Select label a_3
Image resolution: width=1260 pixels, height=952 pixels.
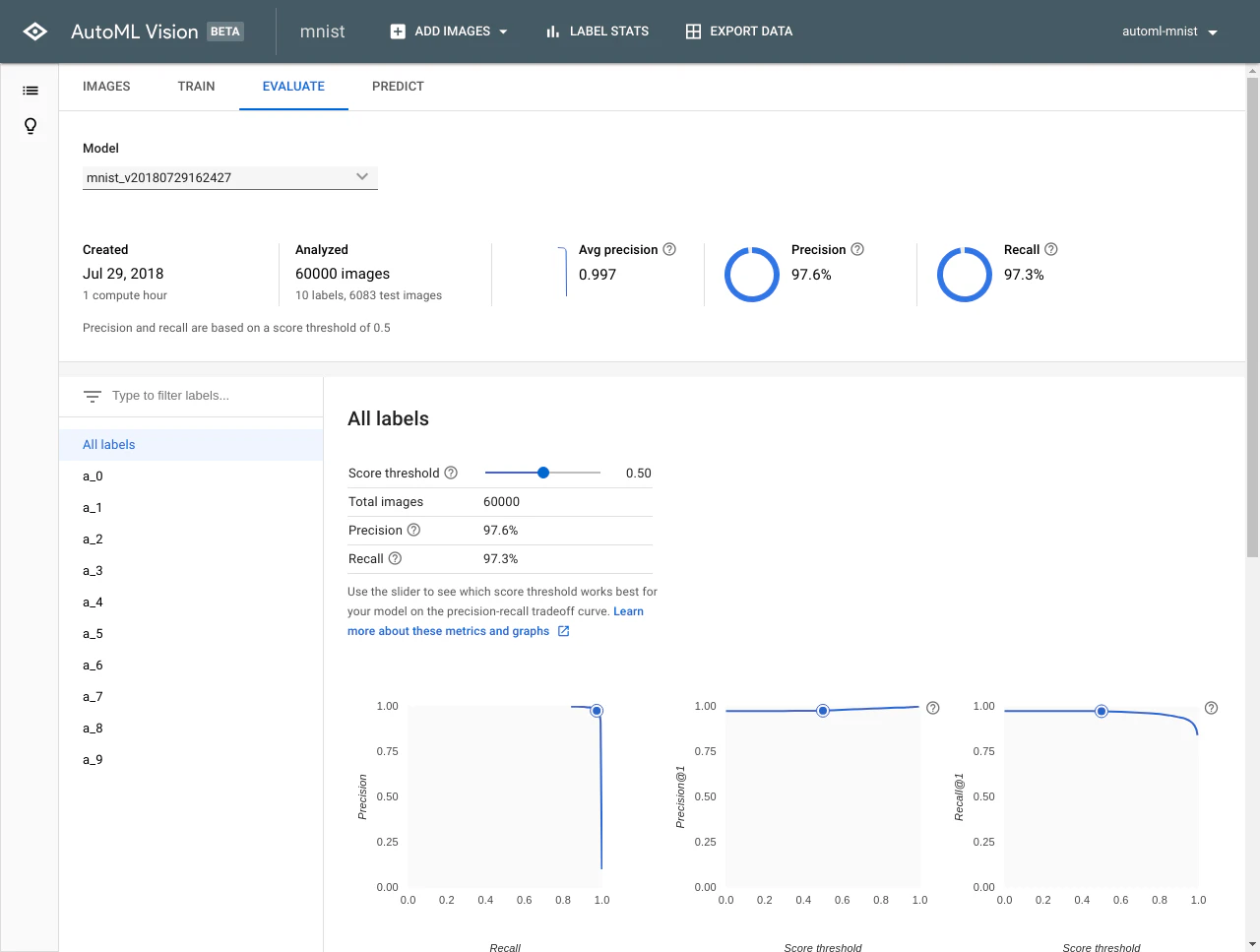(x=191, y=571)
